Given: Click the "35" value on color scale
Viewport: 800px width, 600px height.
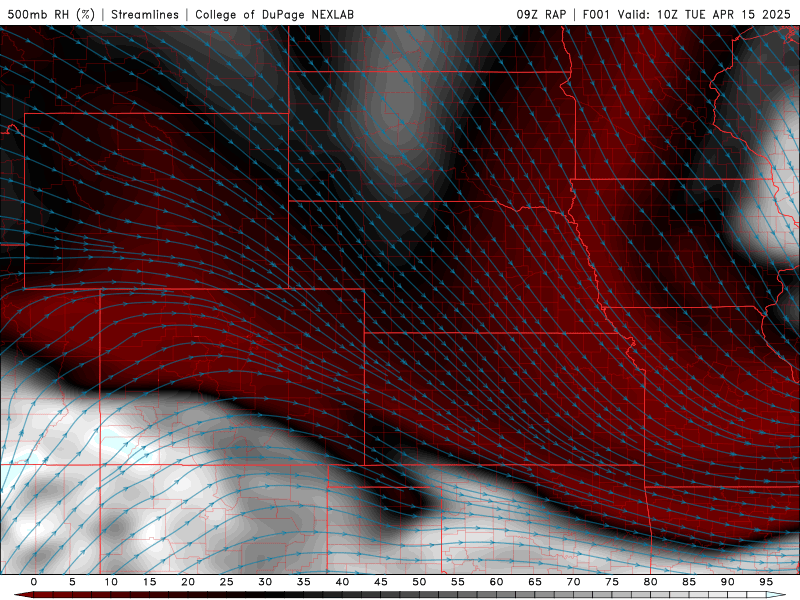Looking at the screenshot, I should tap(304, 582).
